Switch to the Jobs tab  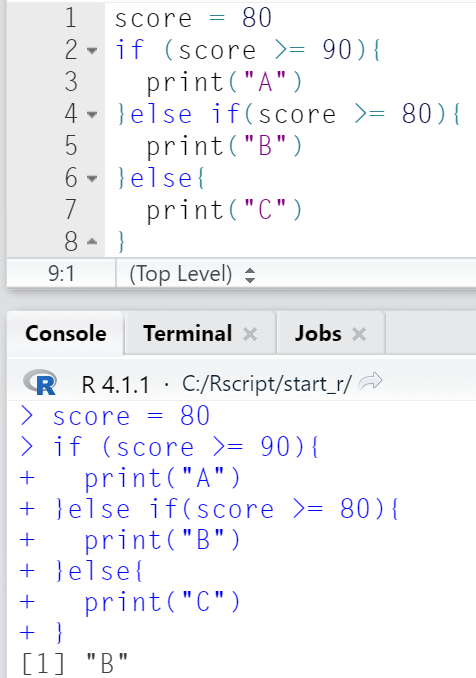coord(318,334)
